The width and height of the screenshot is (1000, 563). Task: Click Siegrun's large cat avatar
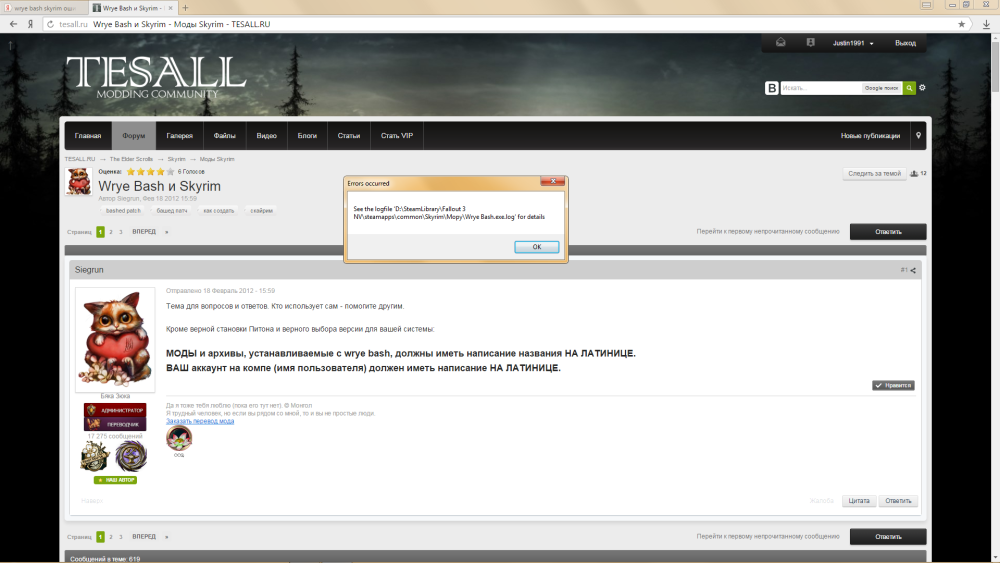[x=115, y=339]
